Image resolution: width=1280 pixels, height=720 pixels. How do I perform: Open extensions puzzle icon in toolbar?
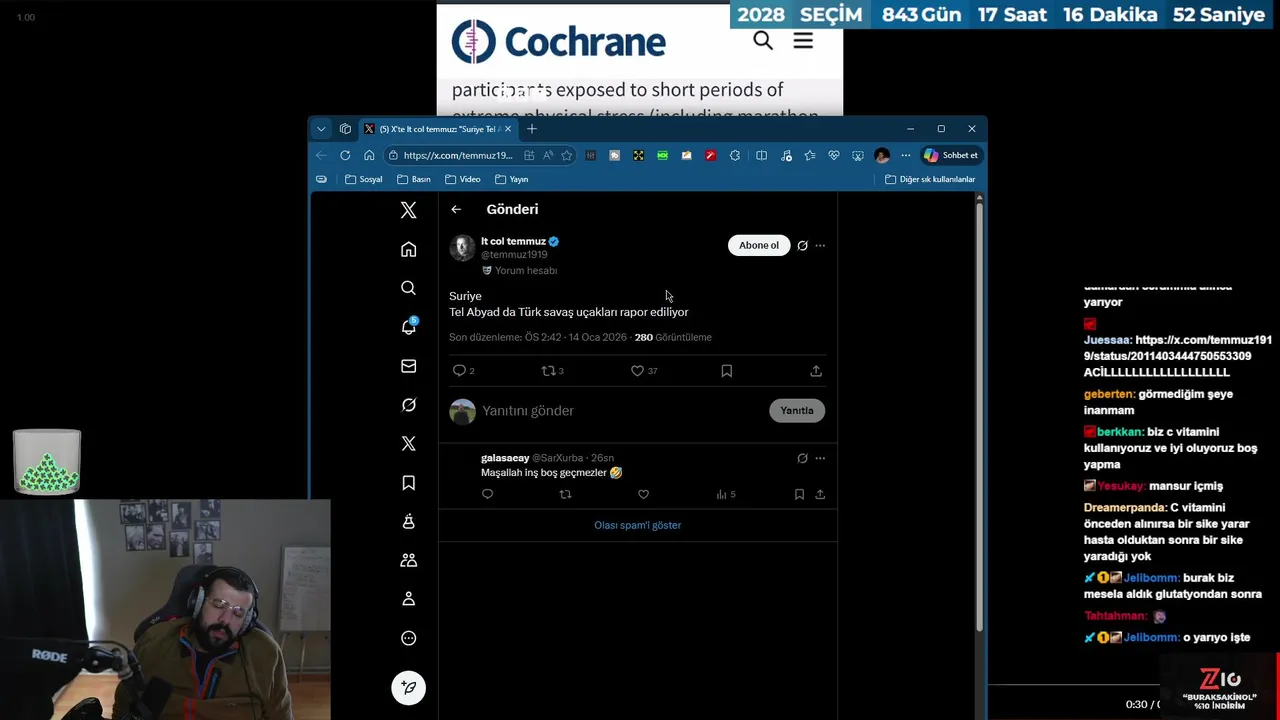click(x=735, y=155)
